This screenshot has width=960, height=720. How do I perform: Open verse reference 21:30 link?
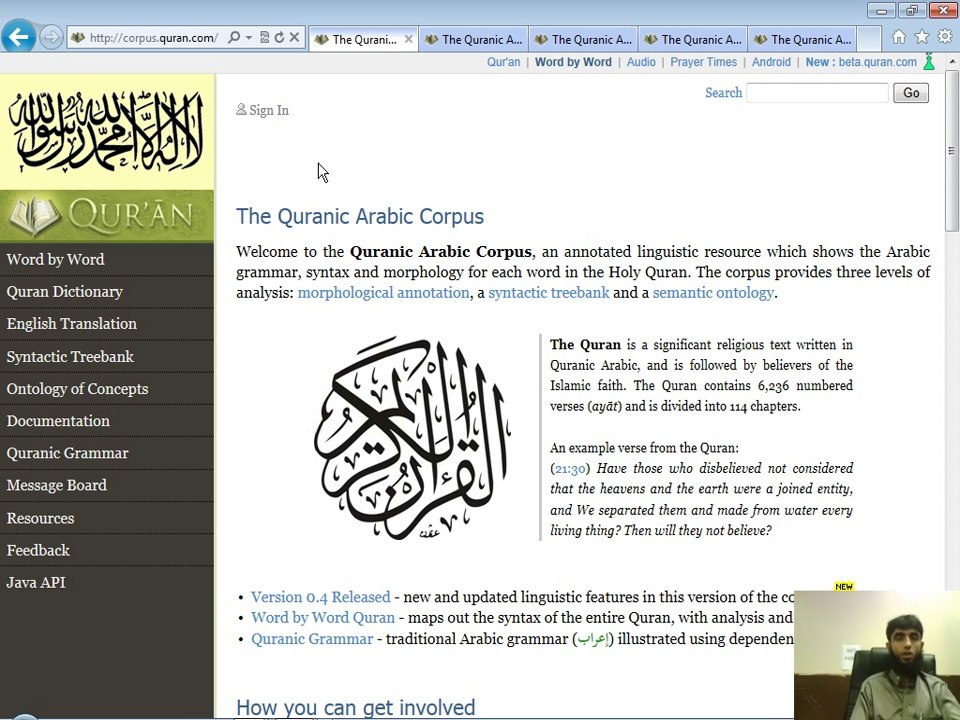[x=569, y=469]
